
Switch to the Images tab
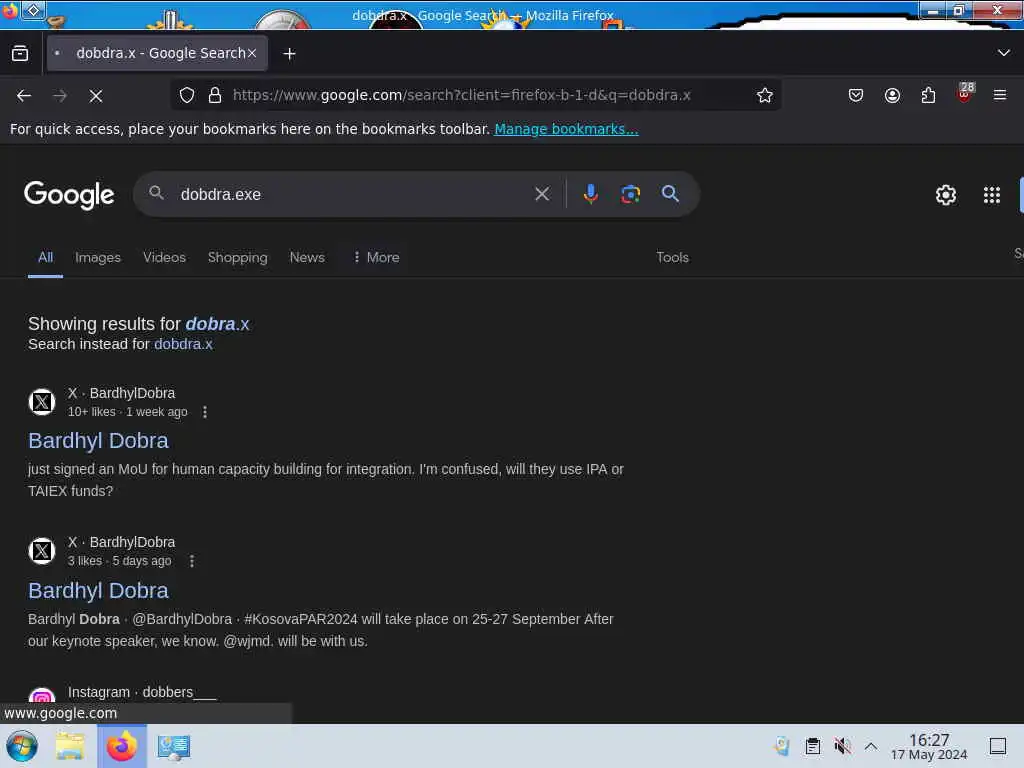click(98, 257)
